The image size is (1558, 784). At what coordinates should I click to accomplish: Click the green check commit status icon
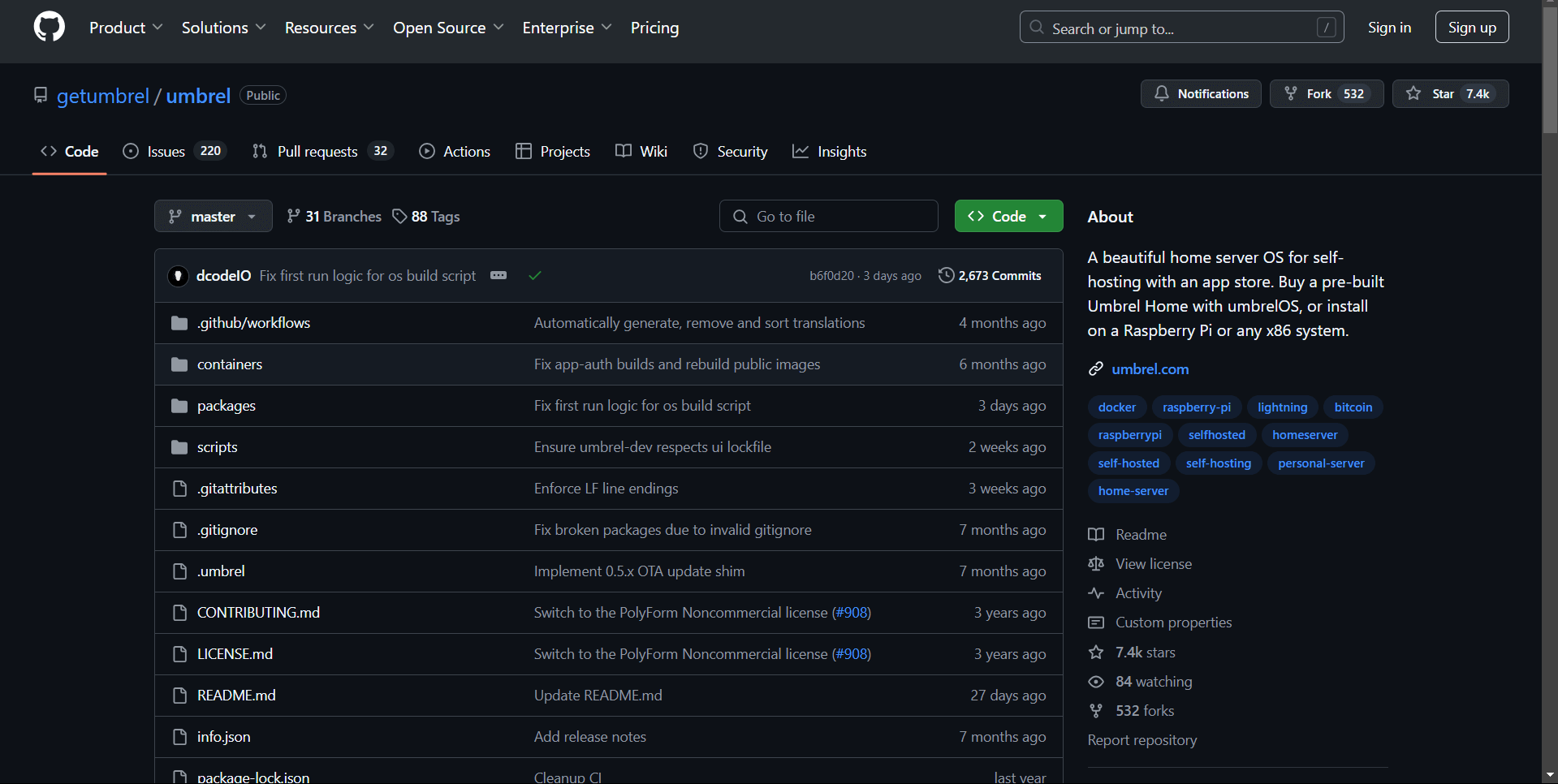pos(535,276)
